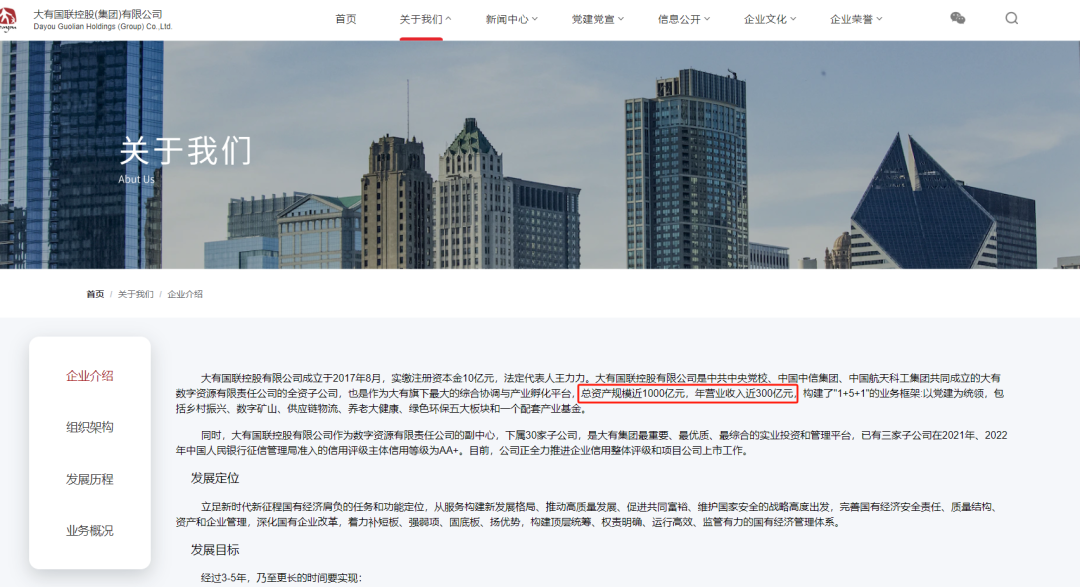Click the text 总资产规模近1000亿元
The height and width of the screenshot is (587, 1080).
pos(634,393)
